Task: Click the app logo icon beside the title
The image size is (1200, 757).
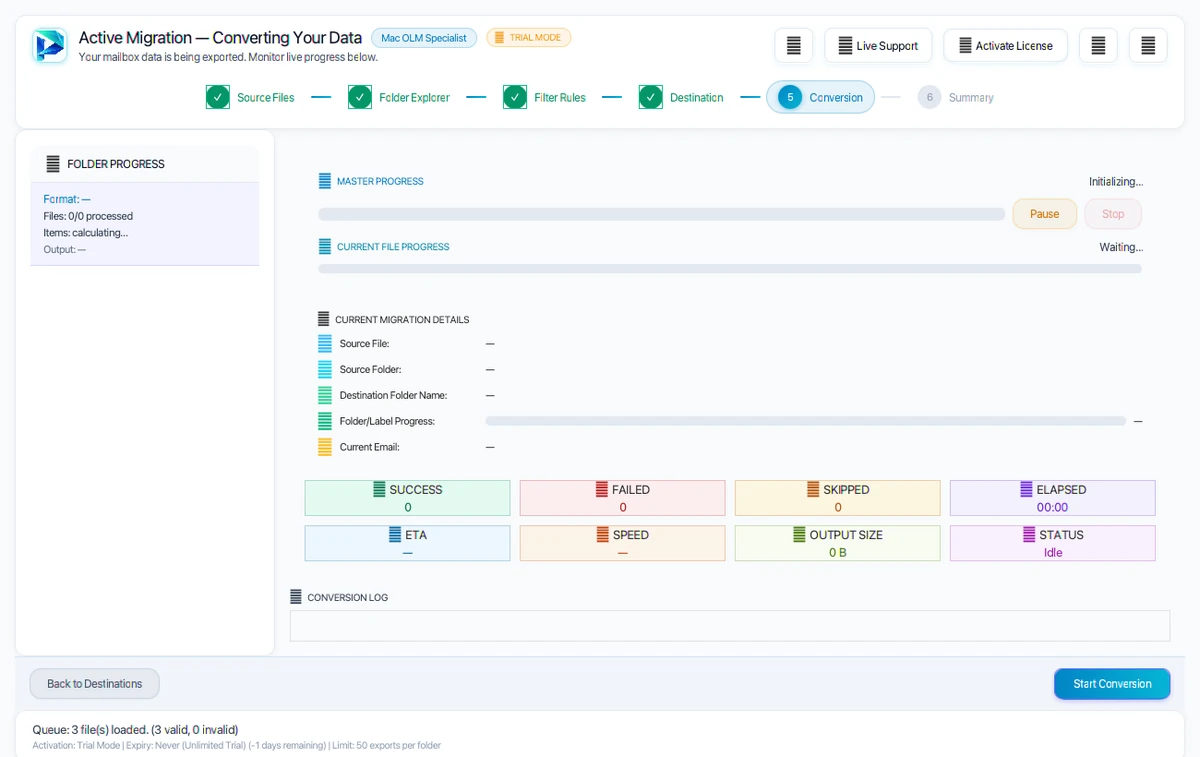Action: 49,46
